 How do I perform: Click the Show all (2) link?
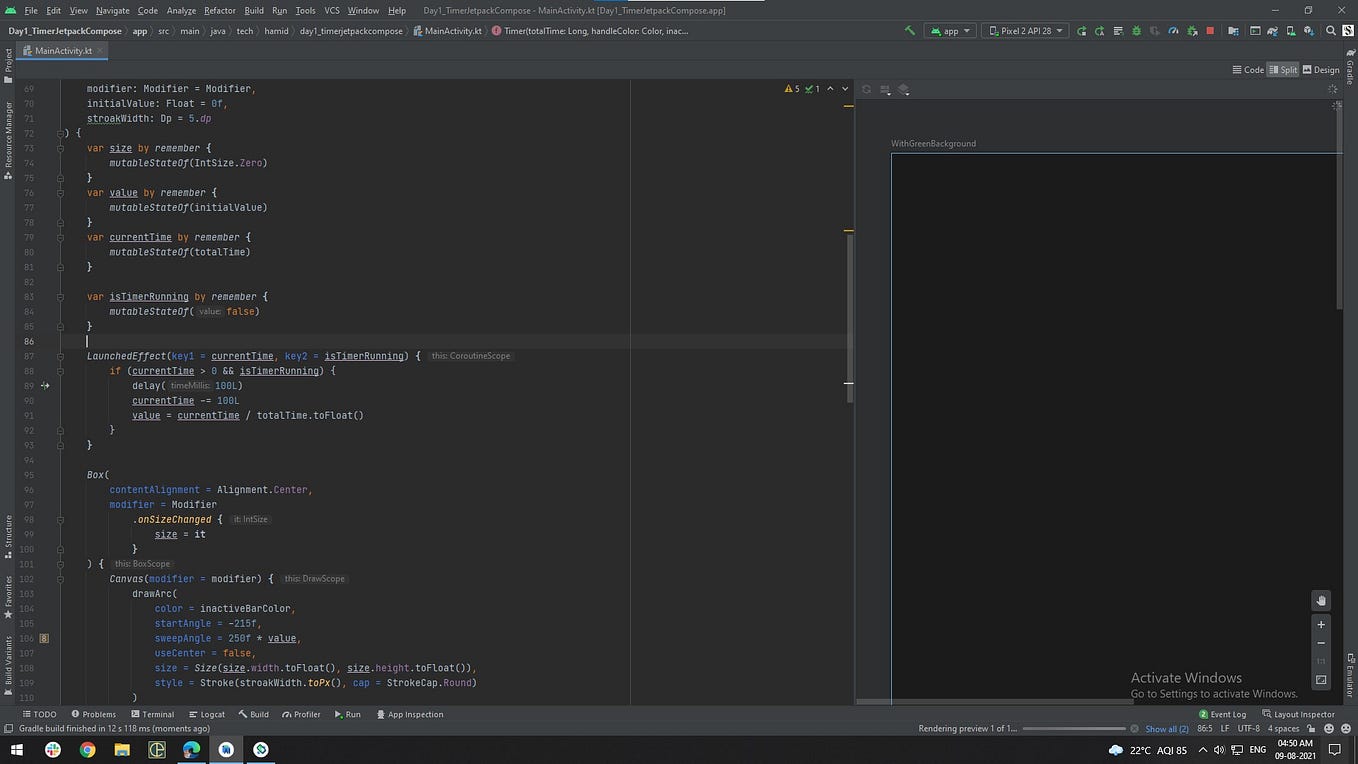click(x=1167, y=729)
